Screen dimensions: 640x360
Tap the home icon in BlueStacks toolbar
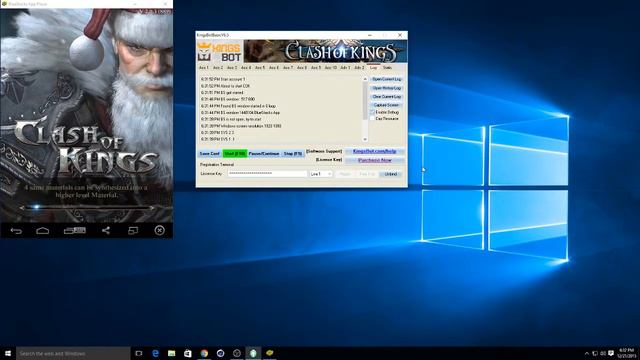point(42,231)
